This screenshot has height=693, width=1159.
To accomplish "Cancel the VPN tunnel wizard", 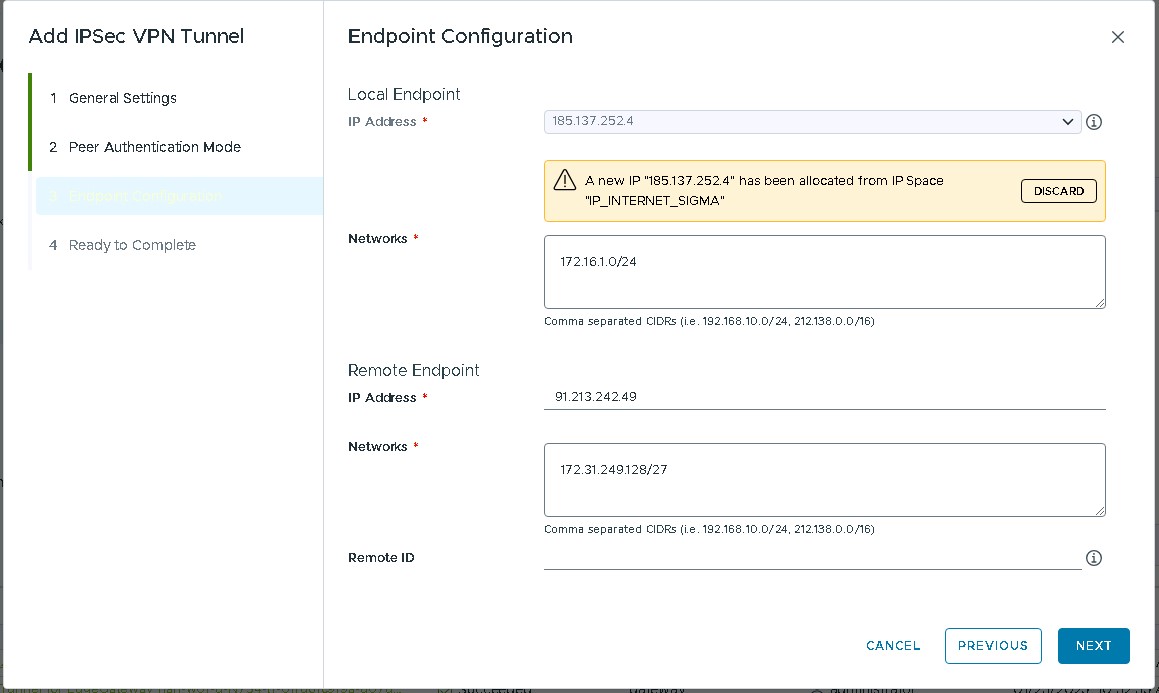I will click(893, 646).
